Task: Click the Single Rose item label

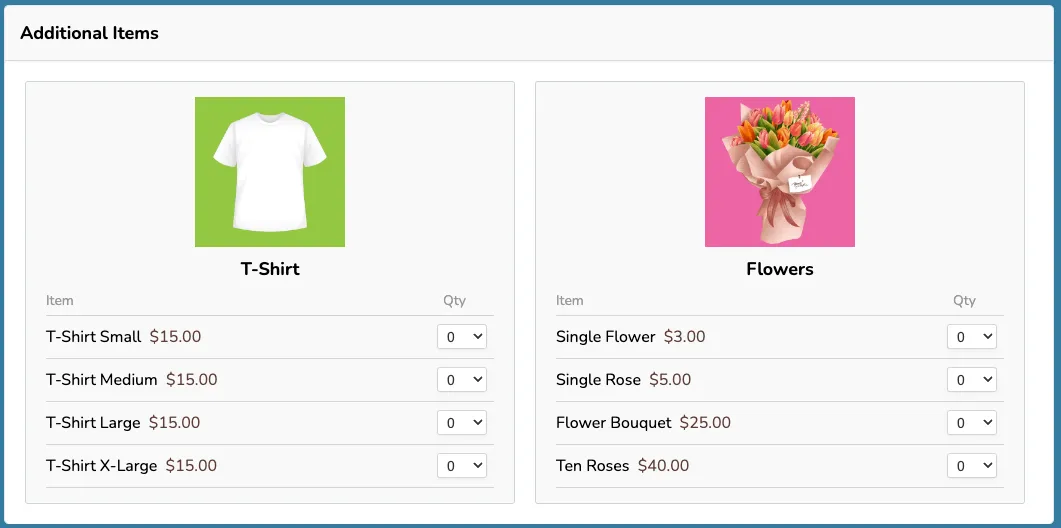Action: [598, 380]
